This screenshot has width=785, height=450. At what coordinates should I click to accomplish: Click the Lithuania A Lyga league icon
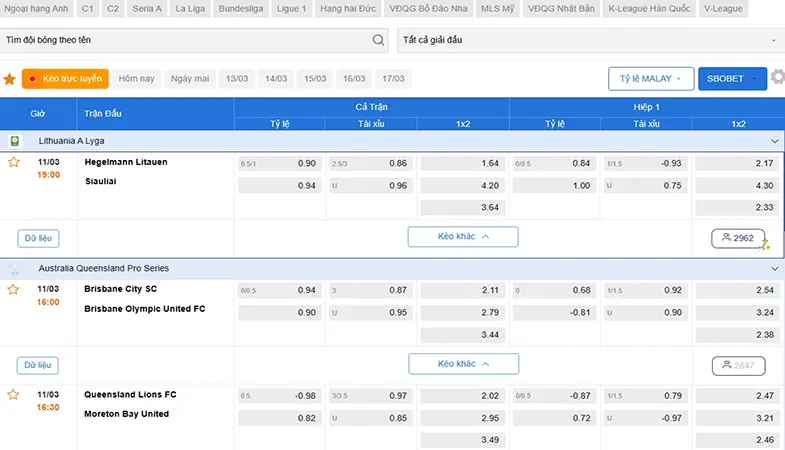tap(15, 141)
